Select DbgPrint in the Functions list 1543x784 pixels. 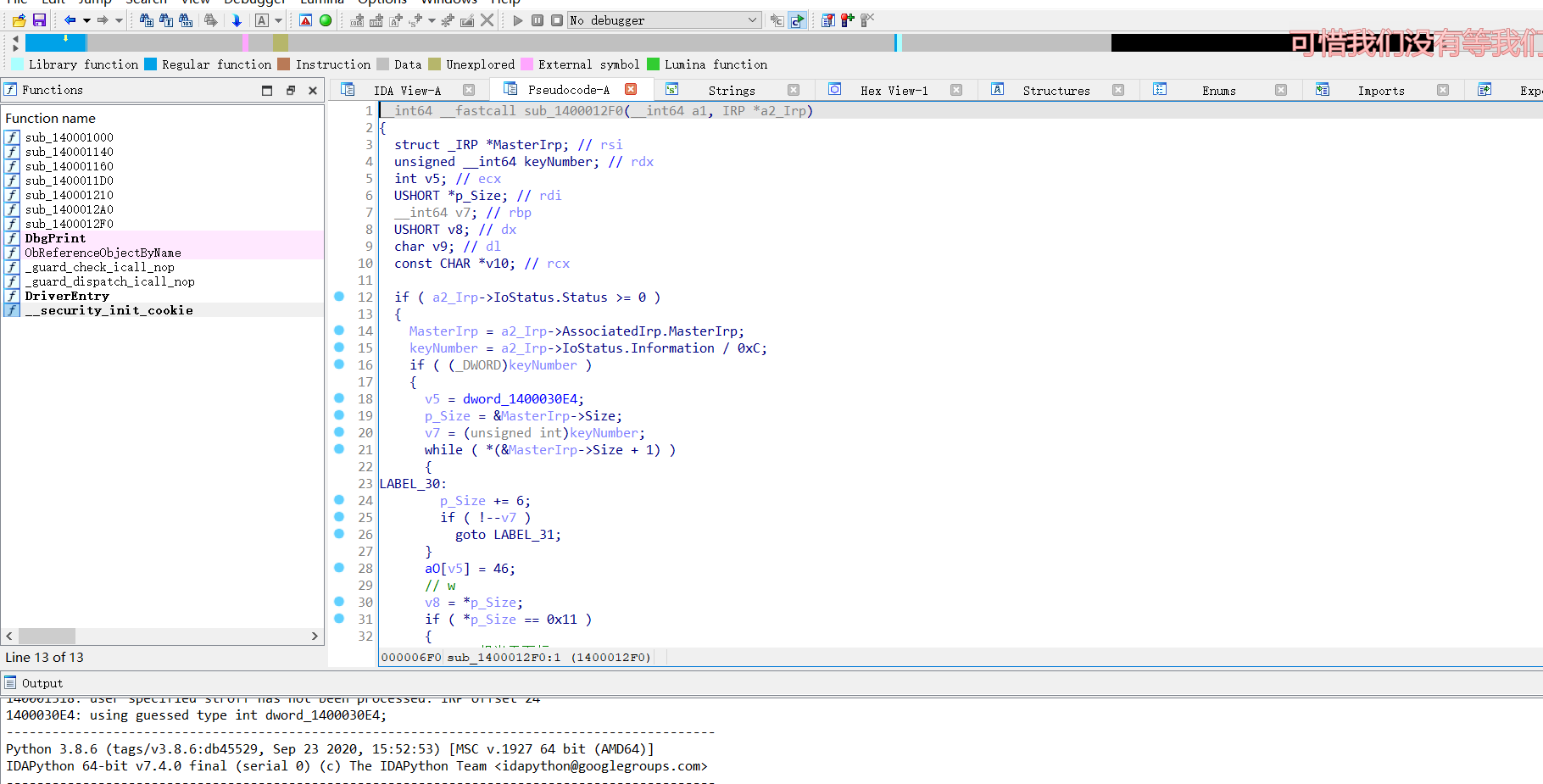(55, 238)
